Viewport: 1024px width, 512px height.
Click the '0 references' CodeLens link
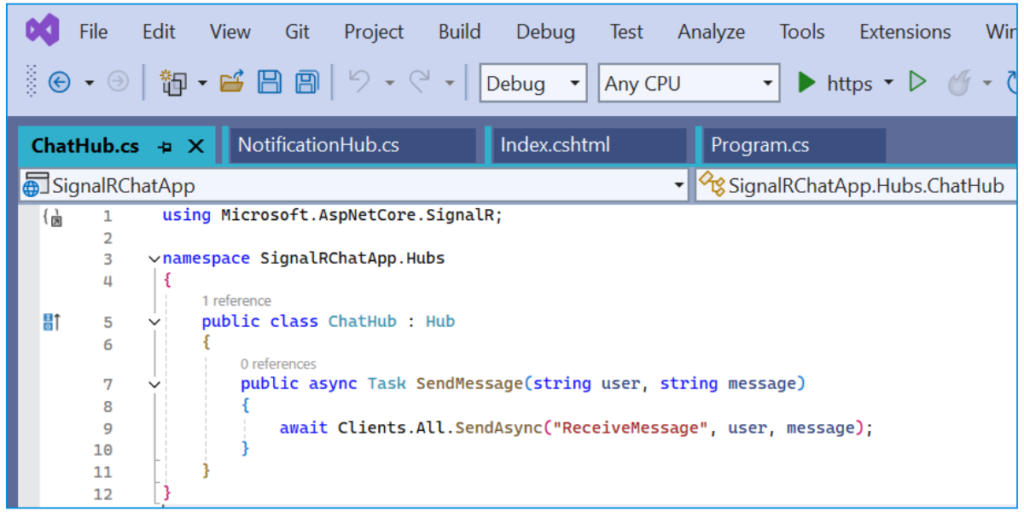(x=278, y=364)
